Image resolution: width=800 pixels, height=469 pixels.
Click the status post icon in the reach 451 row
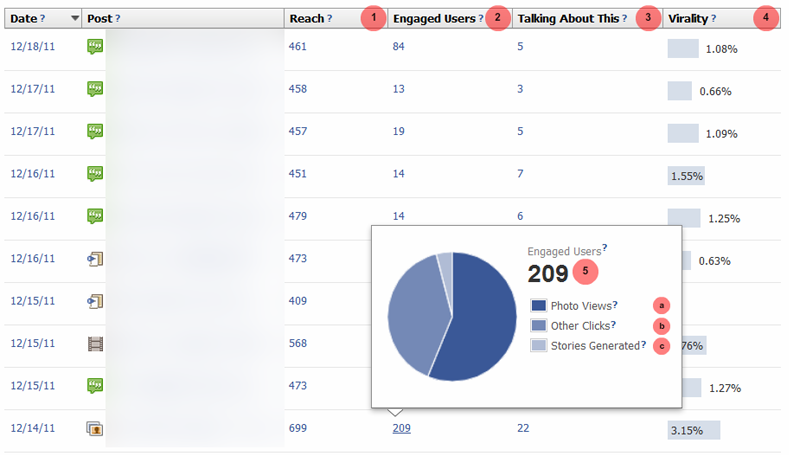point(95,174)
